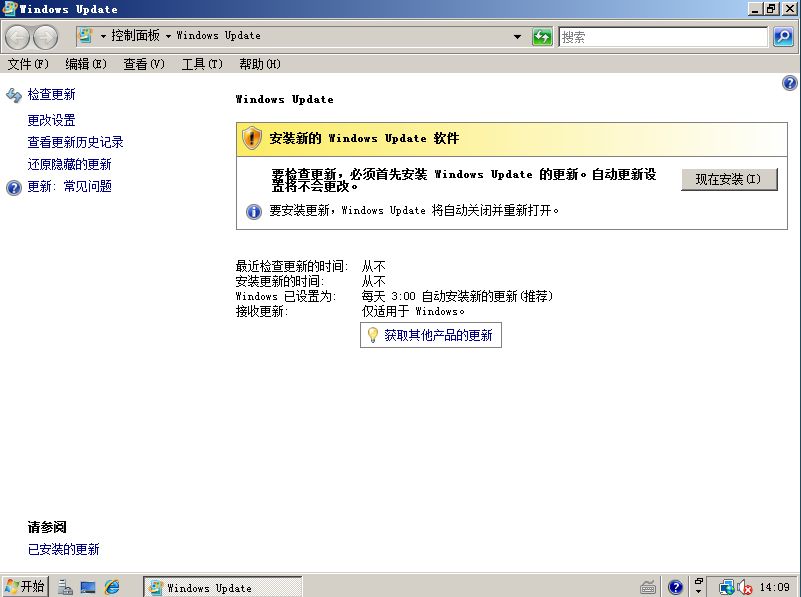Image resolution: width=801 pixels, height=597 pixels.
Task: Open the 已安装的更新 link
Action: coord(63,550)
